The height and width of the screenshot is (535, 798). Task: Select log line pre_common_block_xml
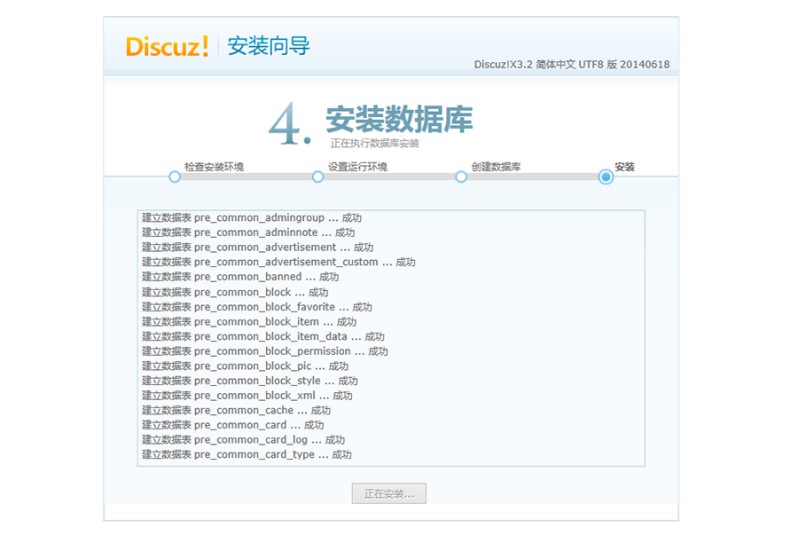click(x=247, y=396)
